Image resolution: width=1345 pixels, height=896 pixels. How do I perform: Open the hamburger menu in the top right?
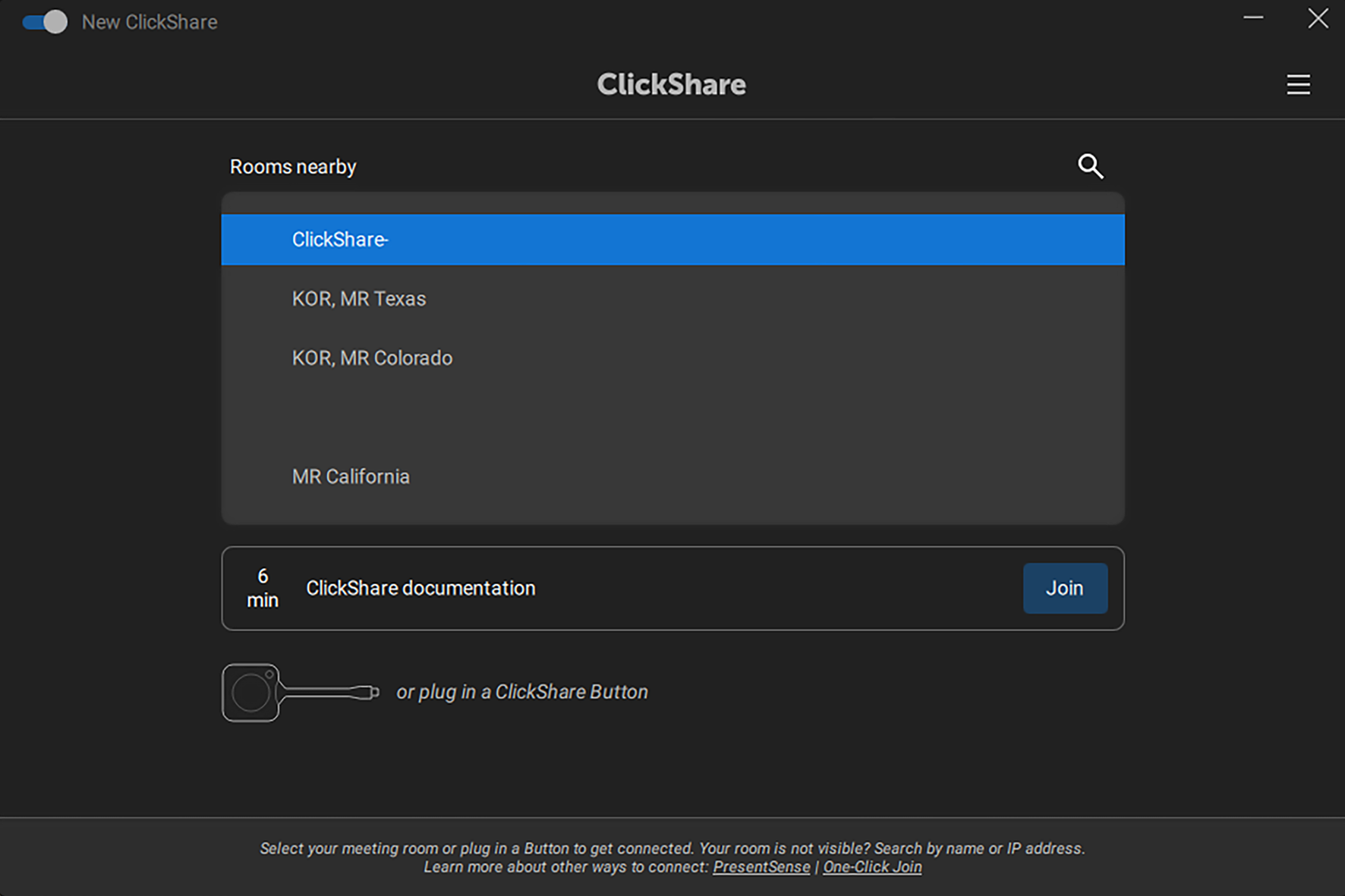[x=1298, y=84]
